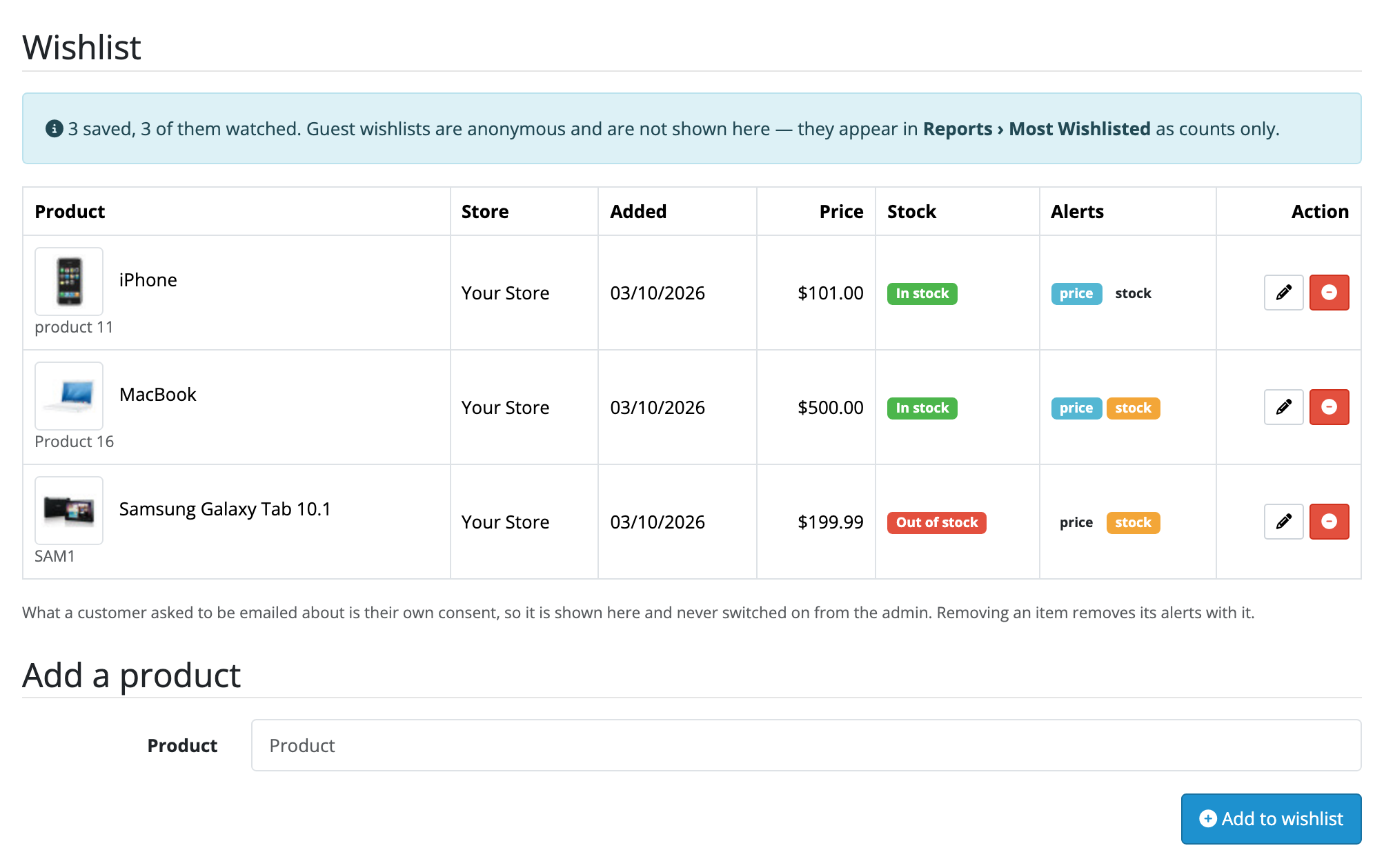Click the Wishlist page heading
This screenshot has width=1384, height=868.
[81, 48]
